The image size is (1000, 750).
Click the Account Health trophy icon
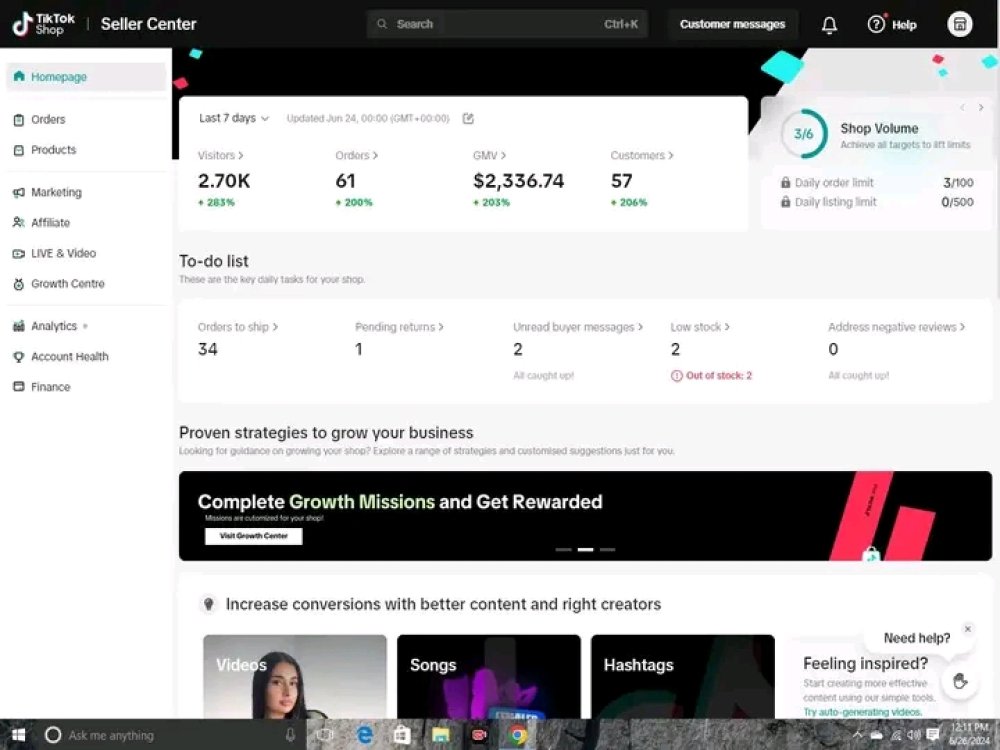[x=18, y=357]
